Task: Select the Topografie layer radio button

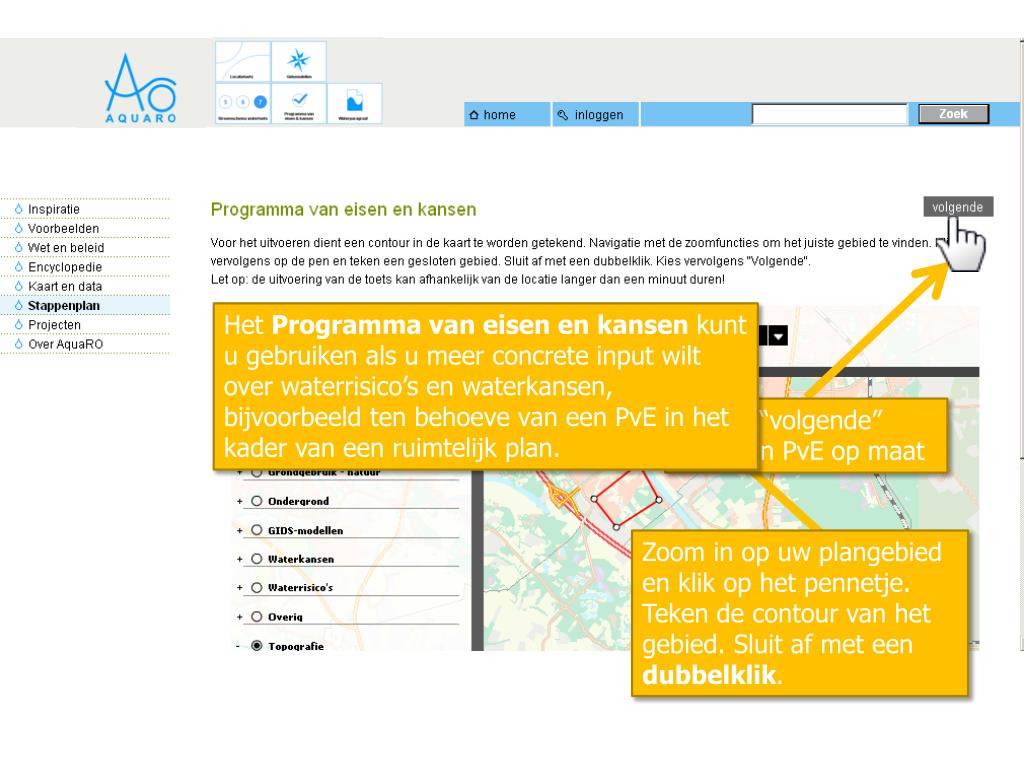Action: [257, 646]
